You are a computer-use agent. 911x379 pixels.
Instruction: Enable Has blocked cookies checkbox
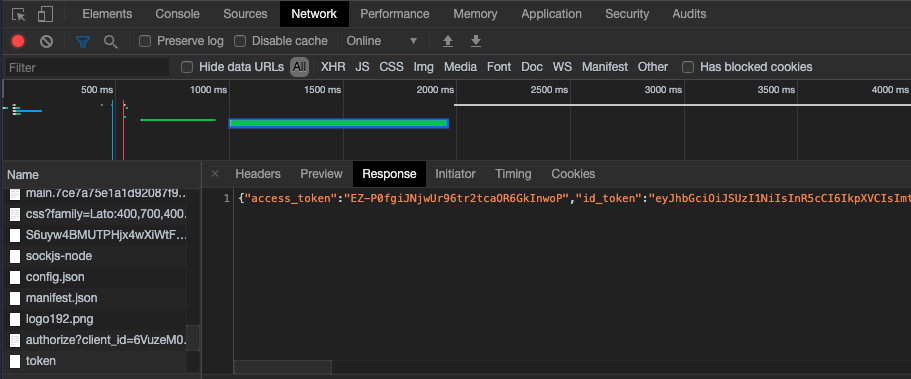click(x=688, y=67)
